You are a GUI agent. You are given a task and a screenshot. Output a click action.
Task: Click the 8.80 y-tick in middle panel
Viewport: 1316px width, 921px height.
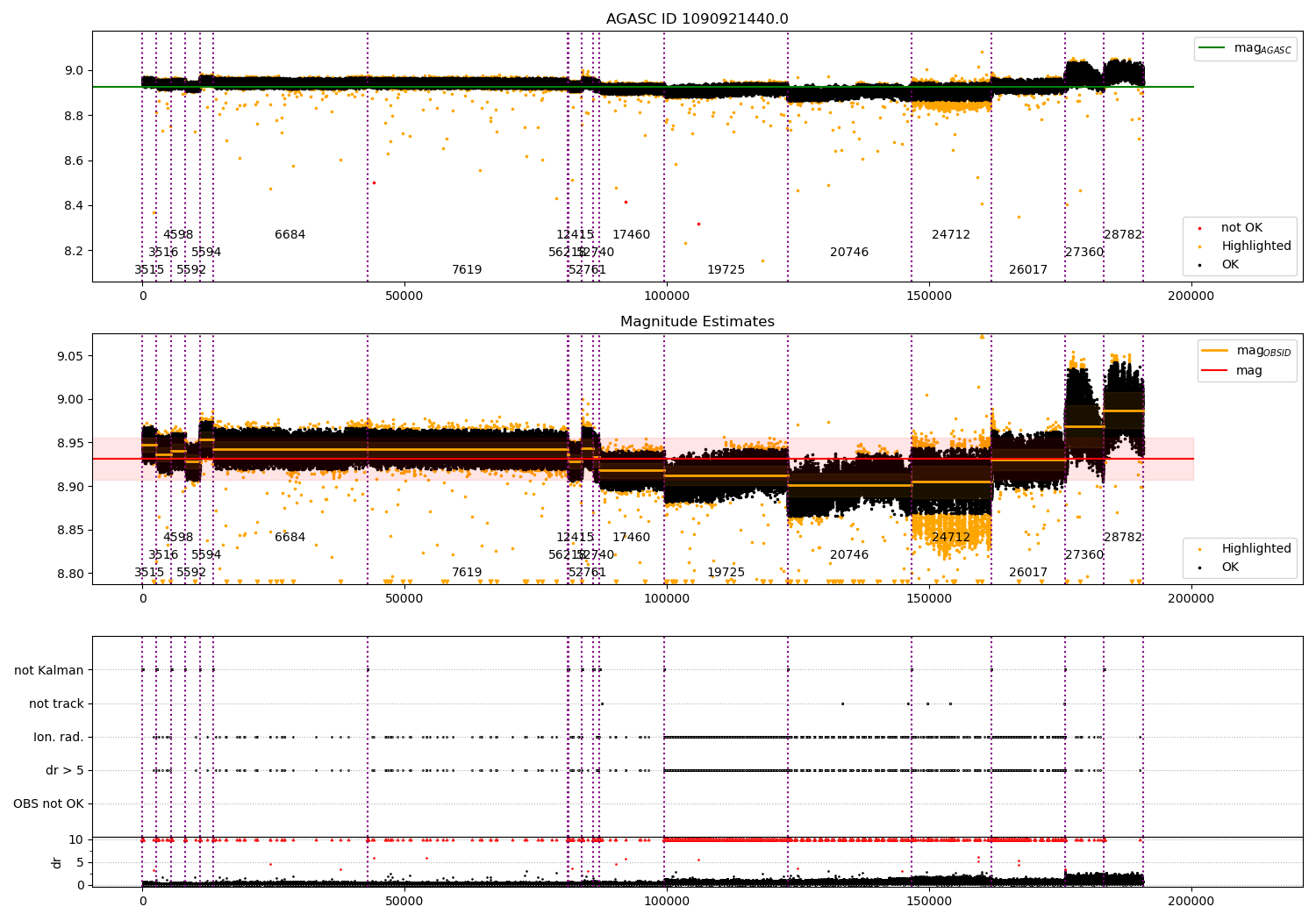[69, 575]
